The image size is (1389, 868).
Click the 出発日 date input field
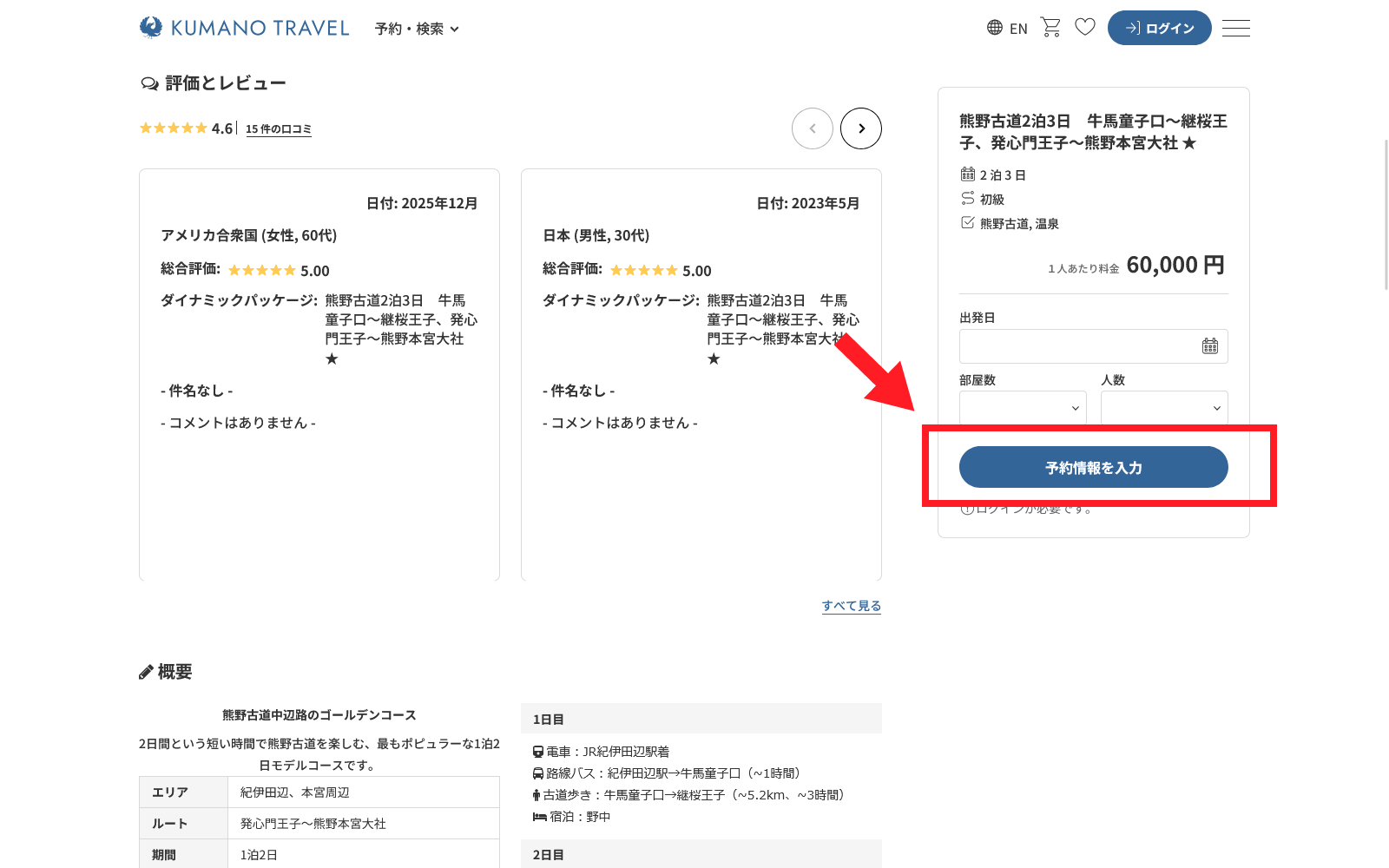point(1076,346)
